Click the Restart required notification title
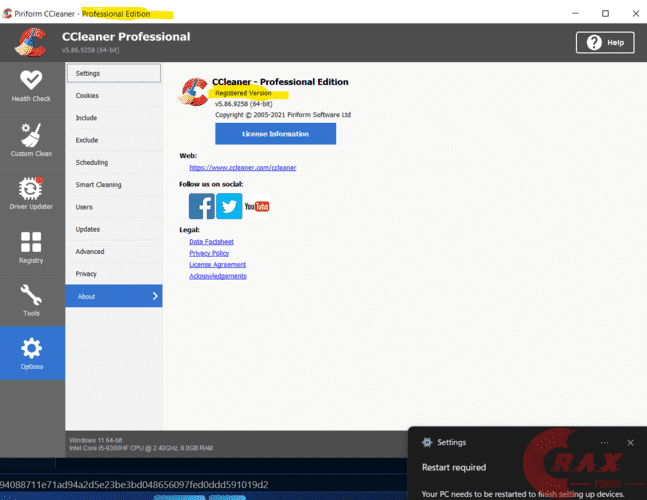Viewport: 647px width, 500px height. tap(454, 467)
